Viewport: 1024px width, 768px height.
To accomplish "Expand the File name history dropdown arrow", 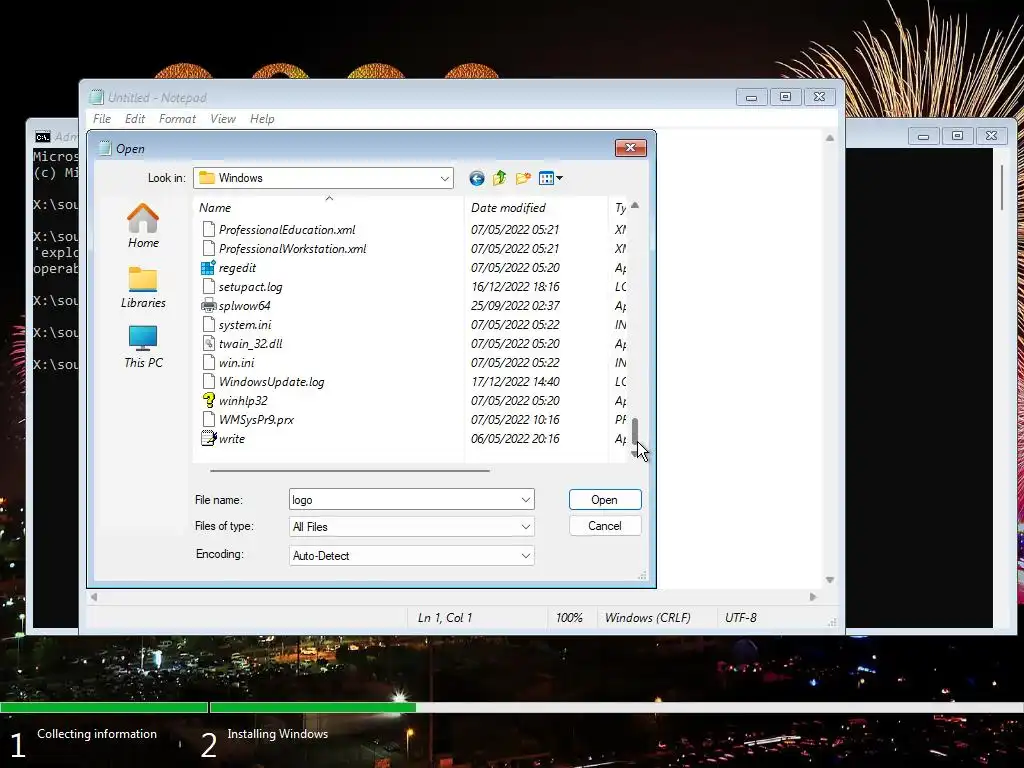I will (x=526, y=500).
